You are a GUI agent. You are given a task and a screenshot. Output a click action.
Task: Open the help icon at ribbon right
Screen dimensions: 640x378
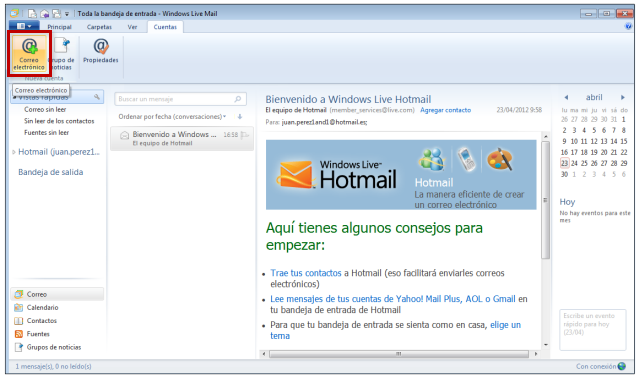[x=628, y=27]
